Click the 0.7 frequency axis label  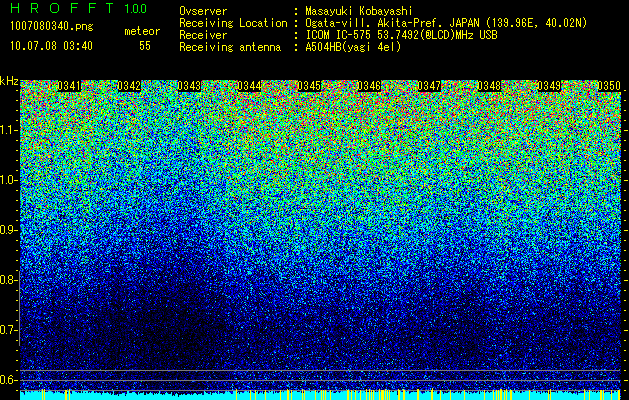(9, 330)
